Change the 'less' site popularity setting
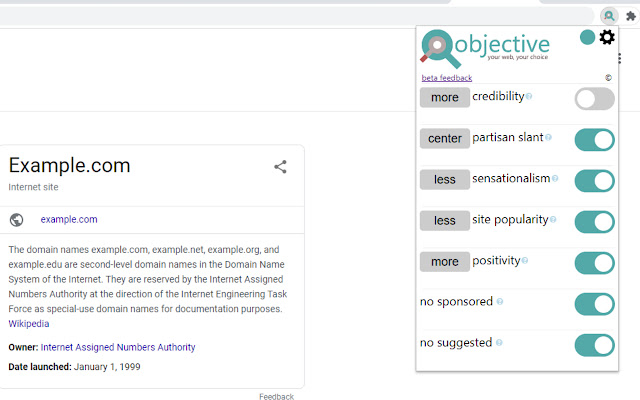 pos(444,220)
